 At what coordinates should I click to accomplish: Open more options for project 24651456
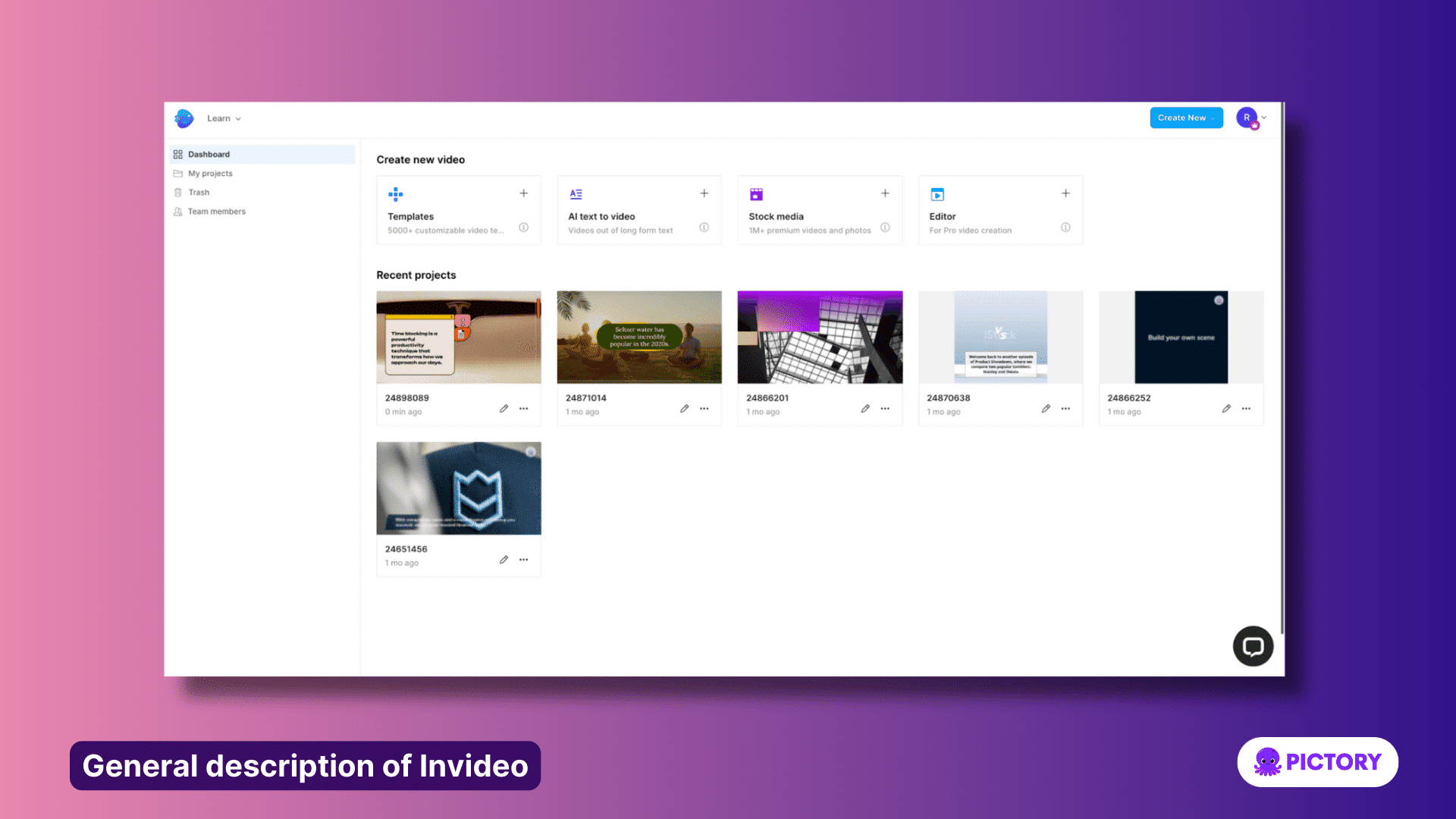[523, 560]
